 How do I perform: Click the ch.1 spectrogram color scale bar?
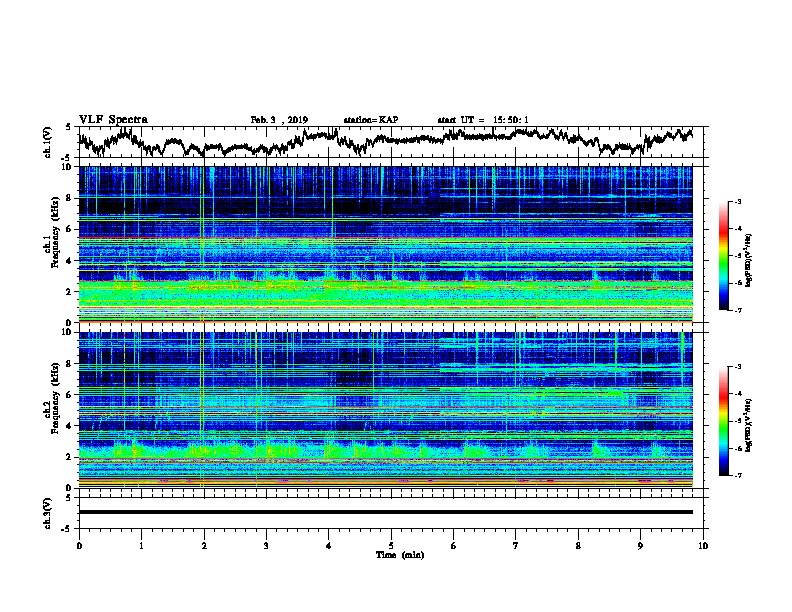click(723, 256)
